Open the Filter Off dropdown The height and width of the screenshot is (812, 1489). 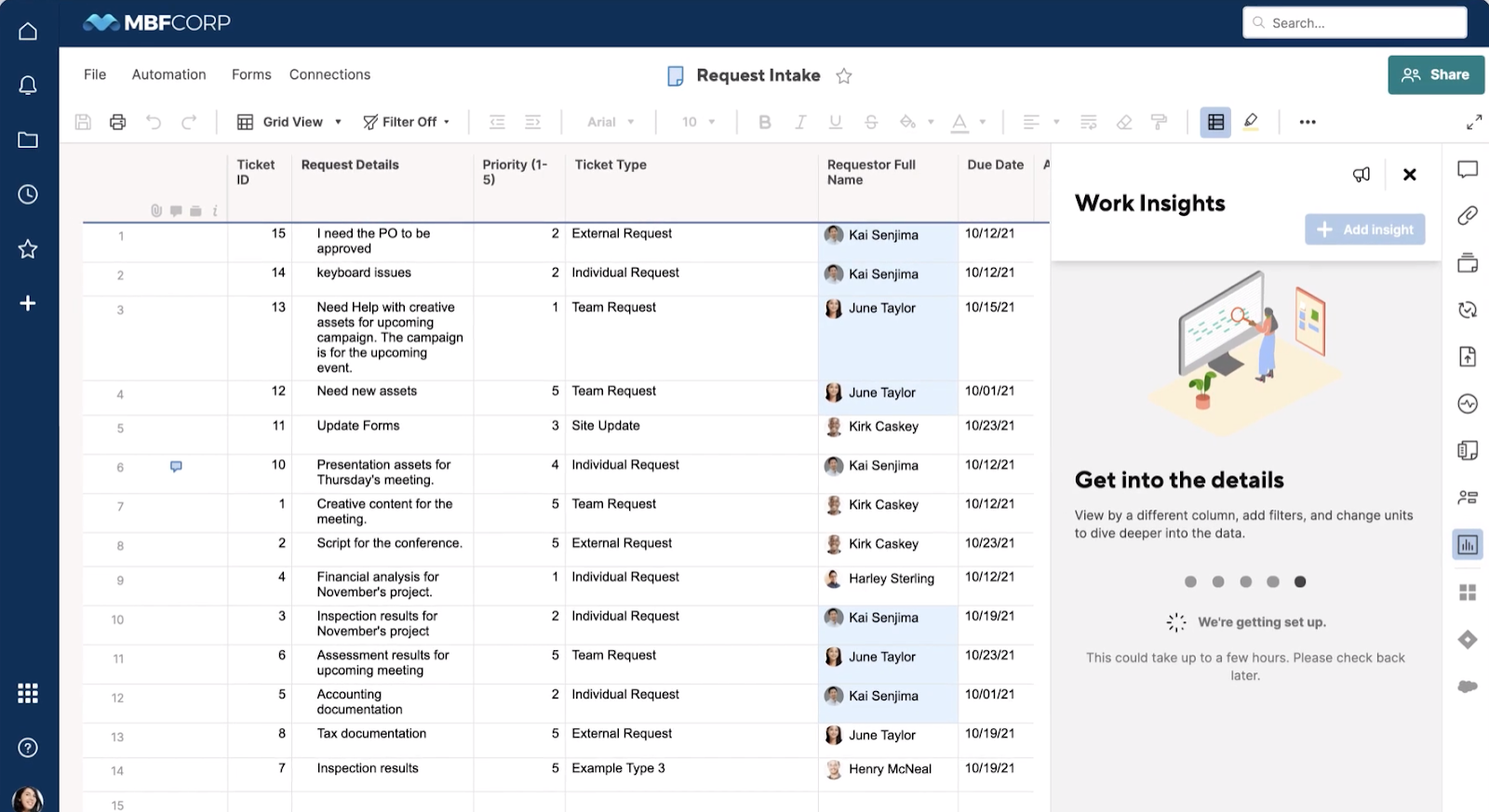[x=407, y=122]
